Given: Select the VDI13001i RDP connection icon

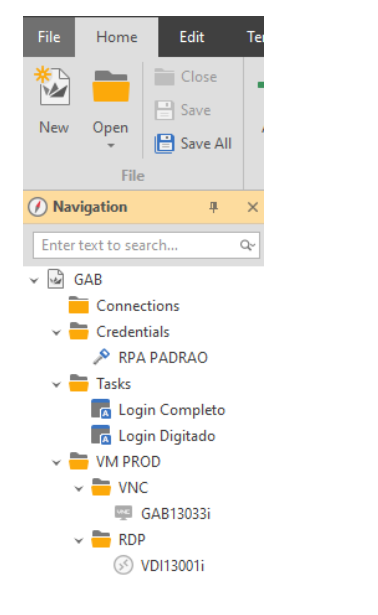Looking at the screenshot, I should [123, 565].
